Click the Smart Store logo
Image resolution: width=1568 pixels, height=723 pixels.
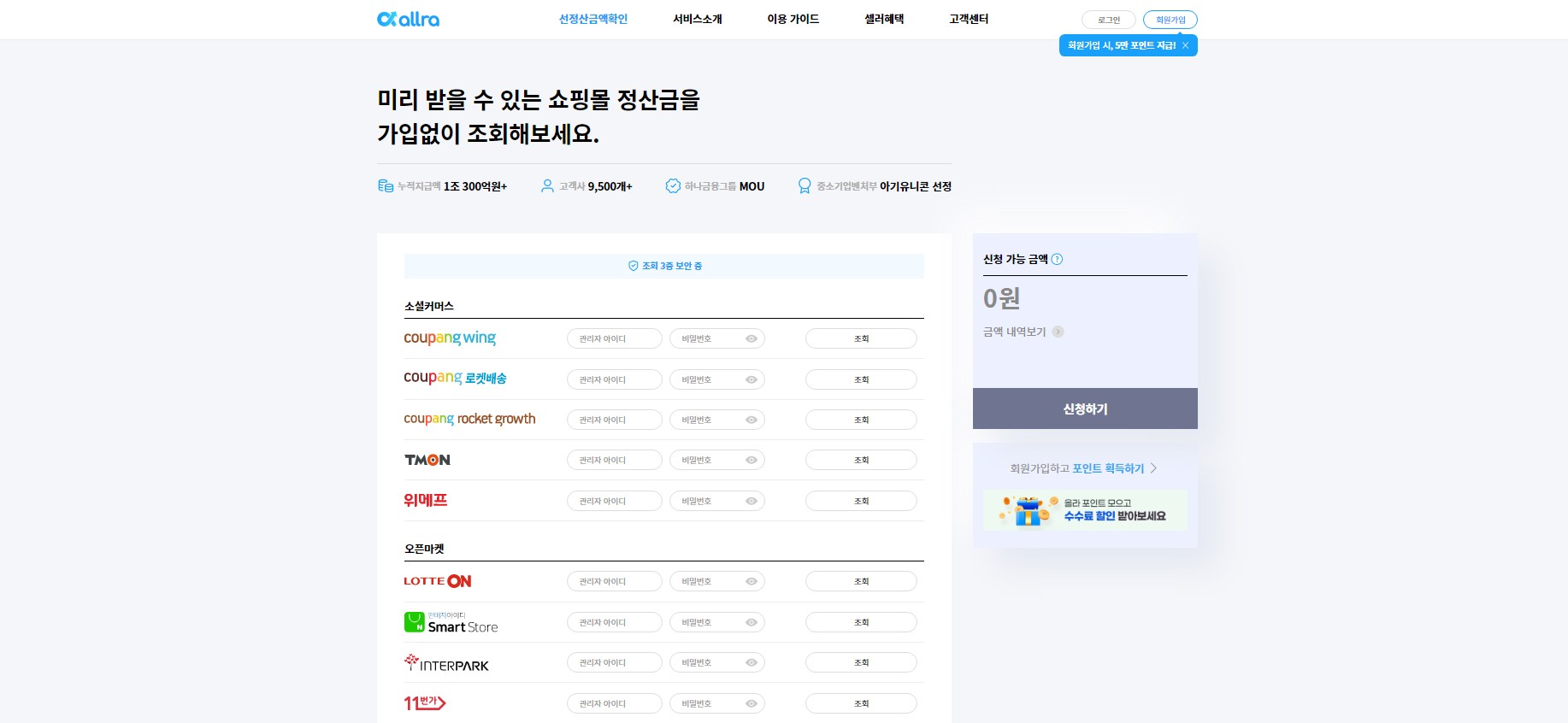pyautogui.click(x=451, y=622)
